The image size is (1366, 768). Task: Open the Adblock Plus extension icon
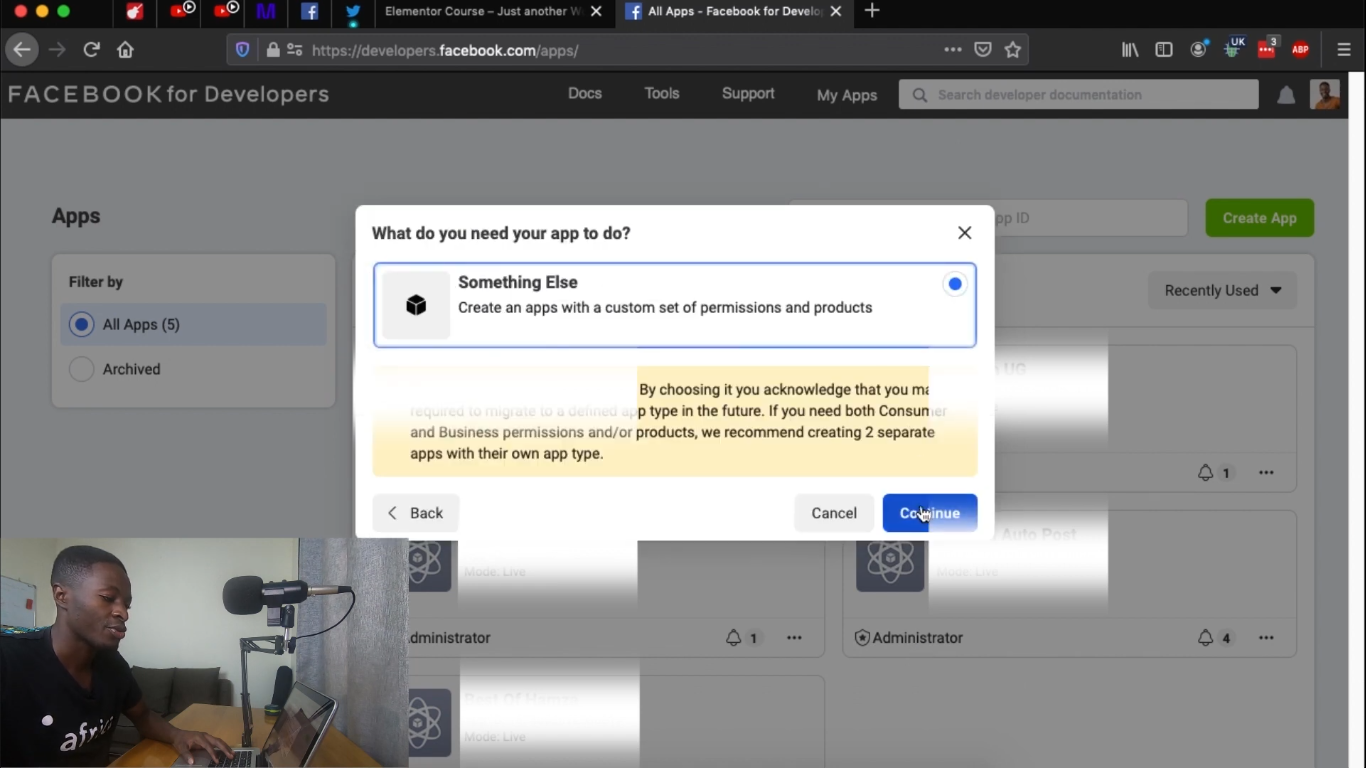[1301, 50]
